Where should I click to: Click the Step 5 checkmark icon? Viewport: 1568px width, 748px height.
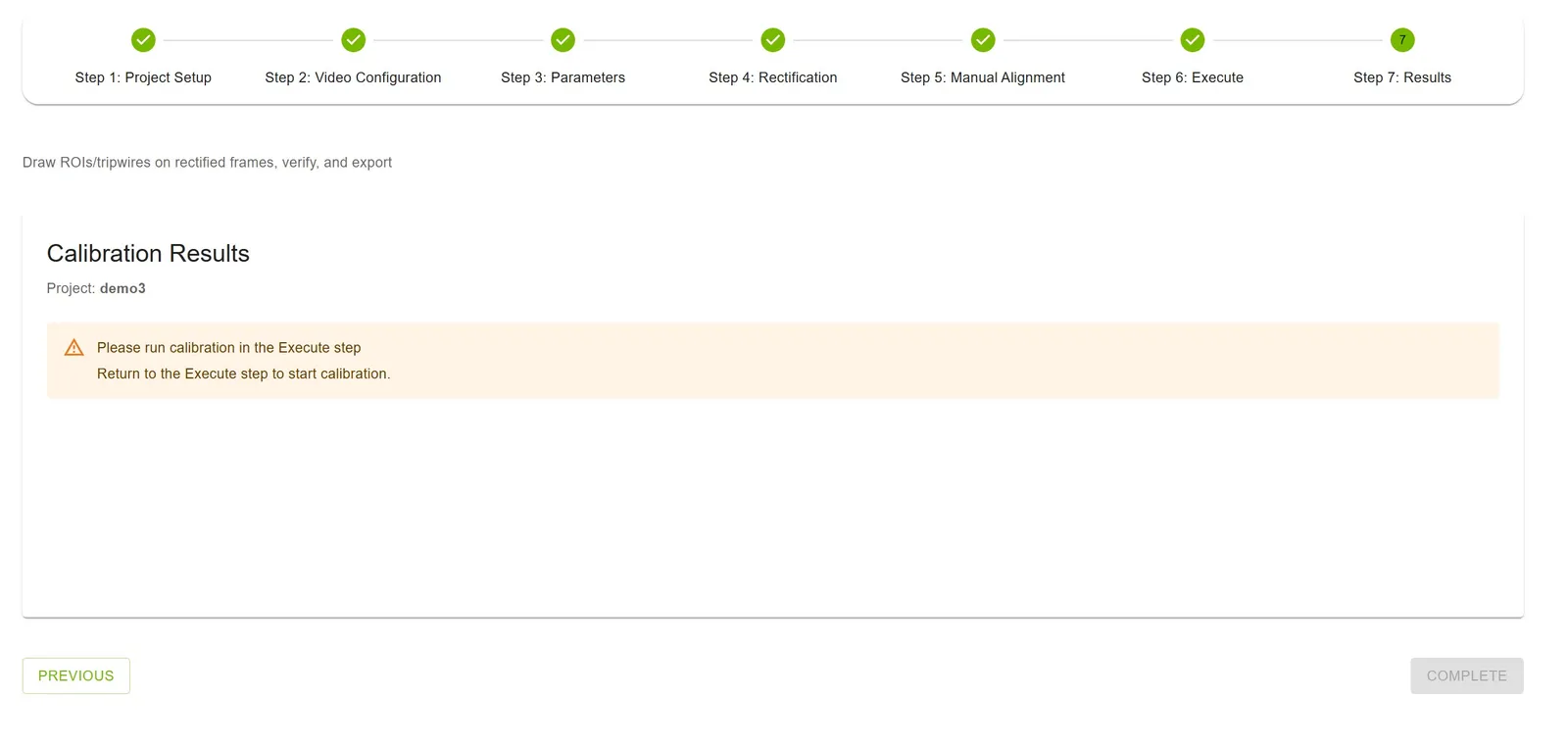983,40
